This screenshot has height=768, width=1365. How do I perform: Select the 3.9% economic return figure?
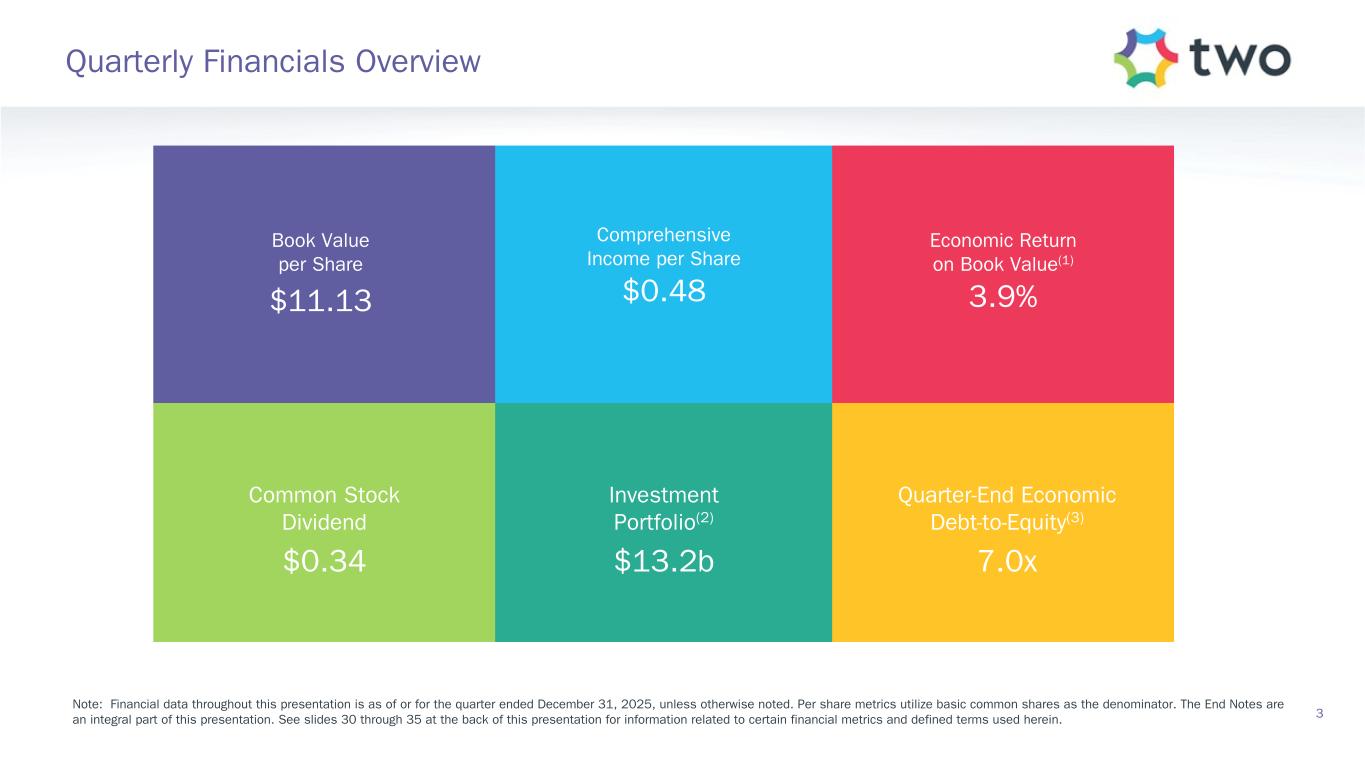click(1002, 297)
